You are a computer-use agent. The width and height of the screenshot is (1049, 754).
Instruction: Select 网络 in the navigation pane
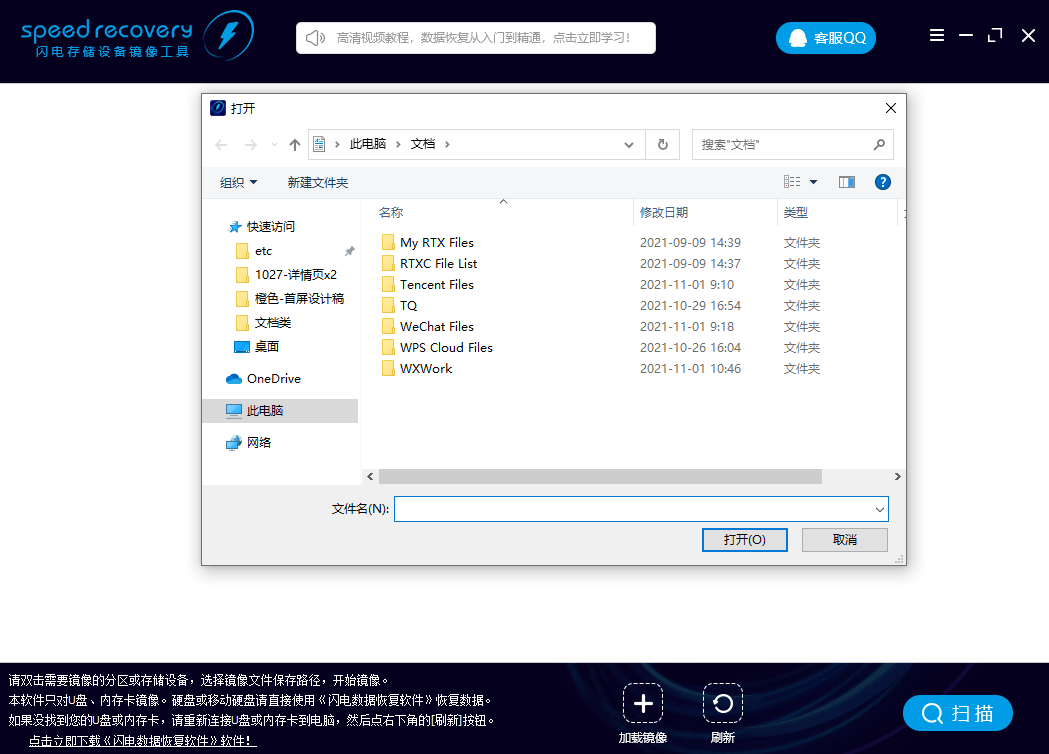tap(258, 443)
